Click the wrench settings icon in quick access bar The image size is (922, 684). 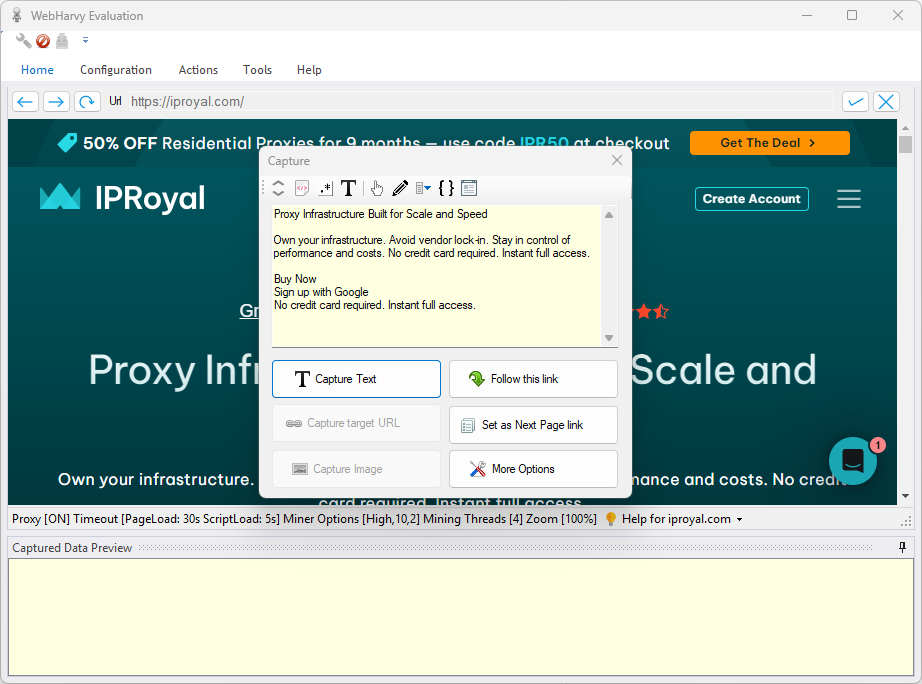(23, 41)
